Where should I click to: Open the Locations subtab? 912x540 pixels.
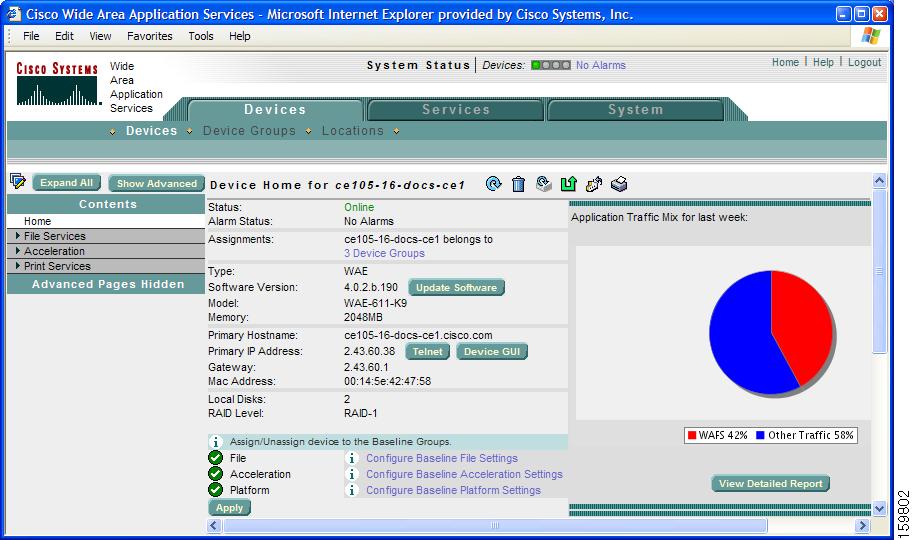tap(352, 131)
